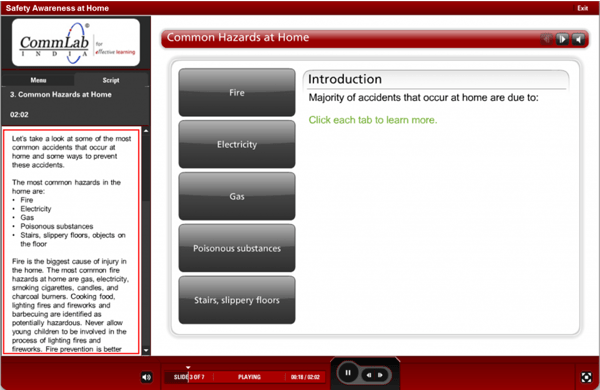
Task: Switch to the Script tab
Action: (x=111, y=80)
